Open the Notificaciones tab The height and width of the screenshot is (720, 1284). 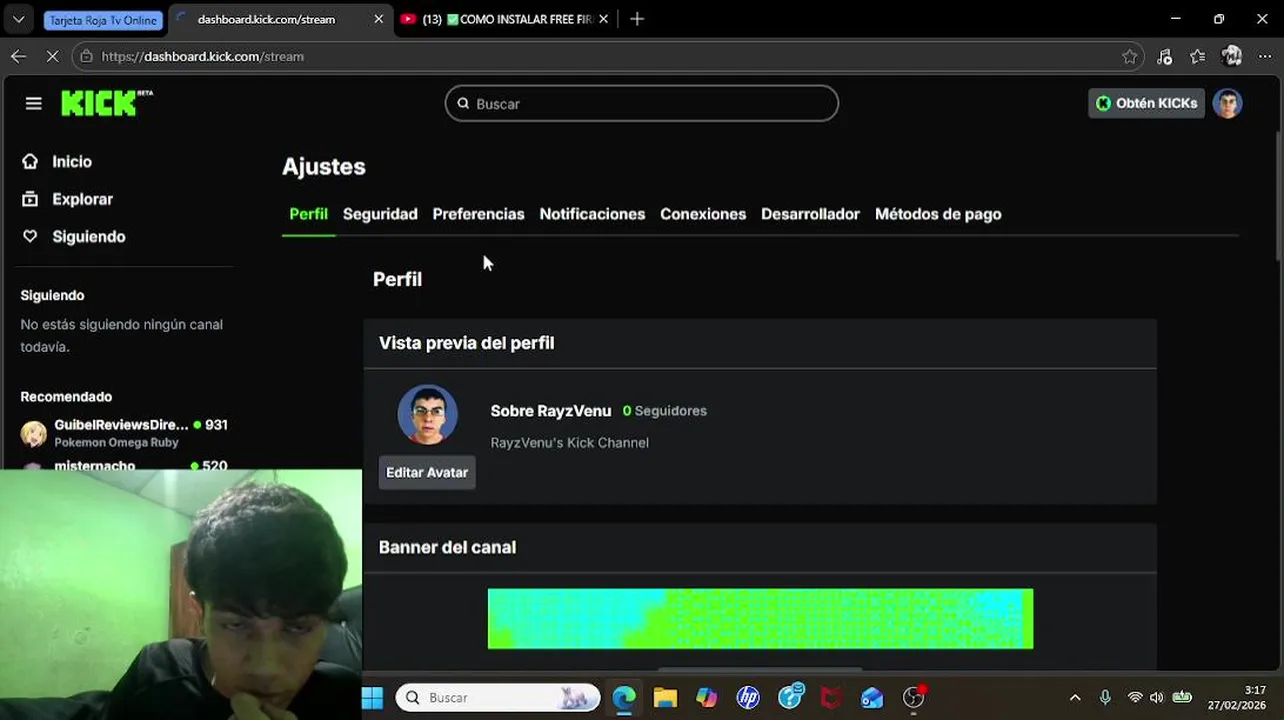click(592, 214)
